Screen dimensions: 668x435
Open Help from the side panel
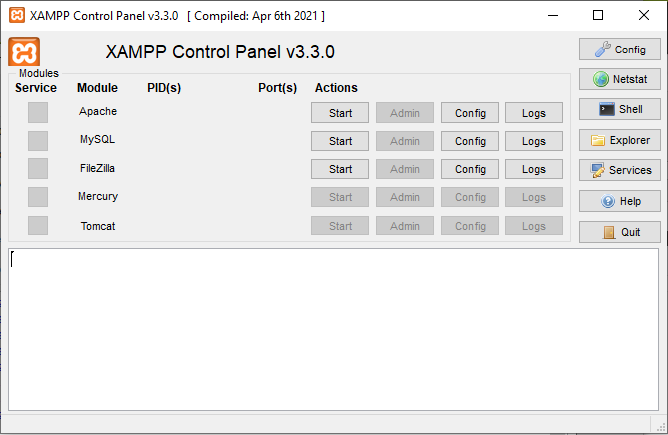[619, 201]
